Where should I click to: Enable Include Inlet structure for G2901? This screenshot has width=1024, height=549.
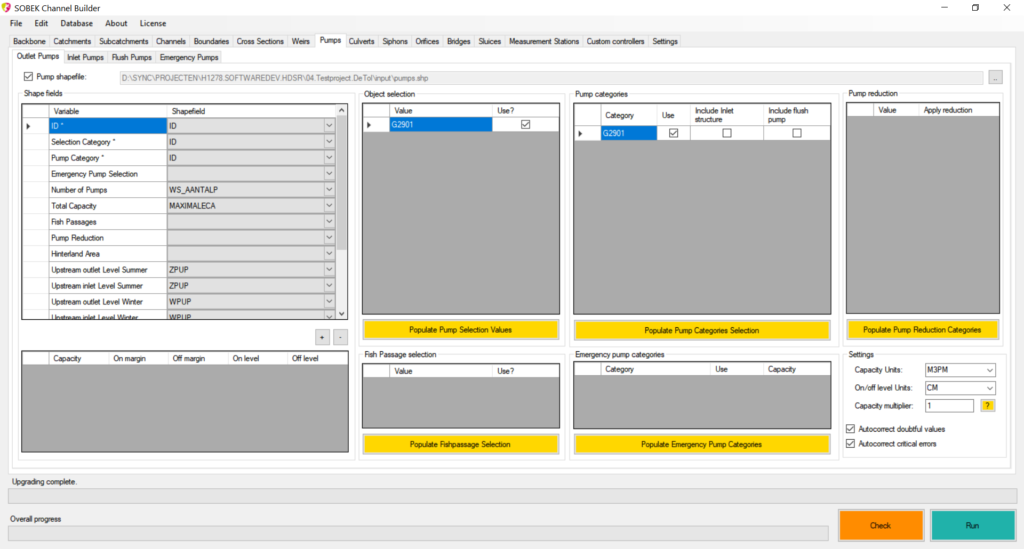[727, 133]
